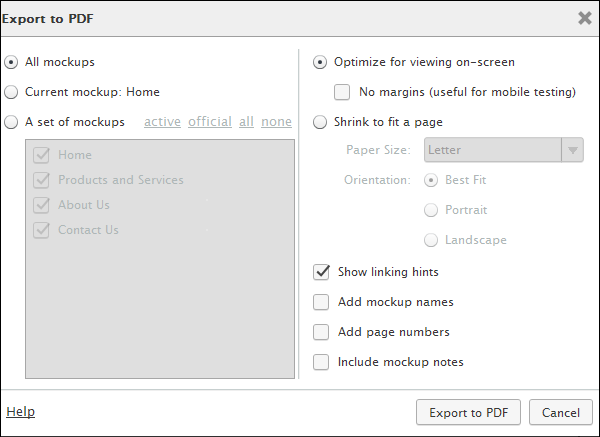This screenshot has height=437, width=600.
Task: Toggle the Home mockup checkbox
Action: [42, 155]
